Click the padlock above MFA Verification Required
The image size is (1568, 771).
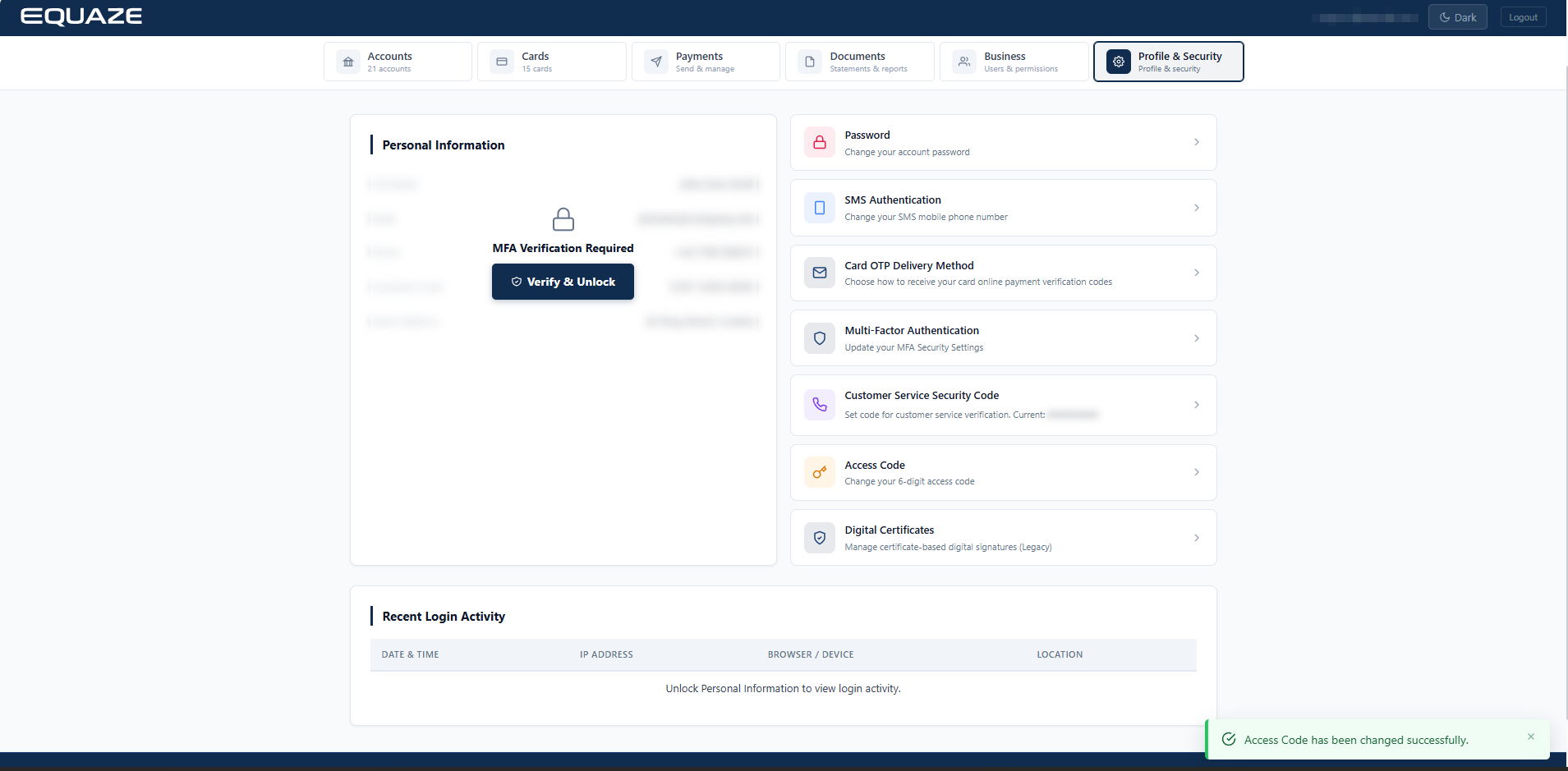click(563, 219)
